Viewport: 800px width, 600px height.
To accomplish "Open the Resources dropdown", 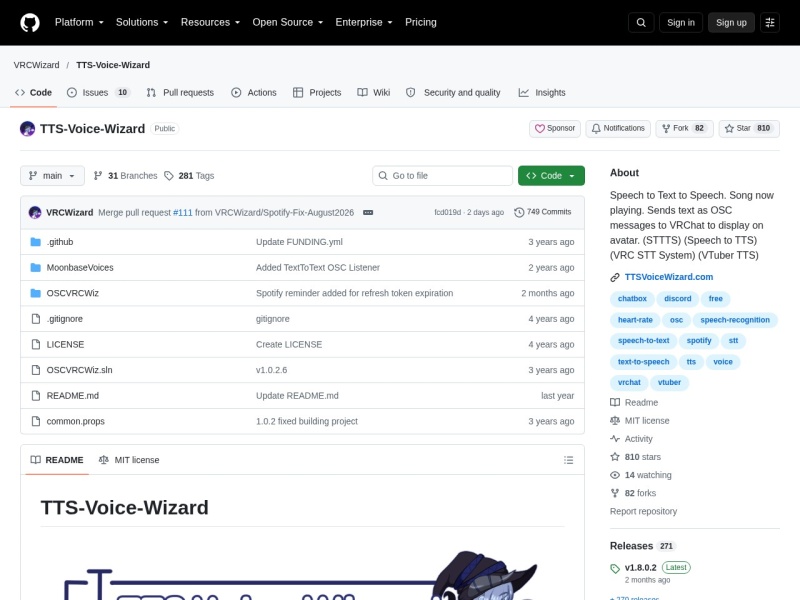I will tap(210, 22).
